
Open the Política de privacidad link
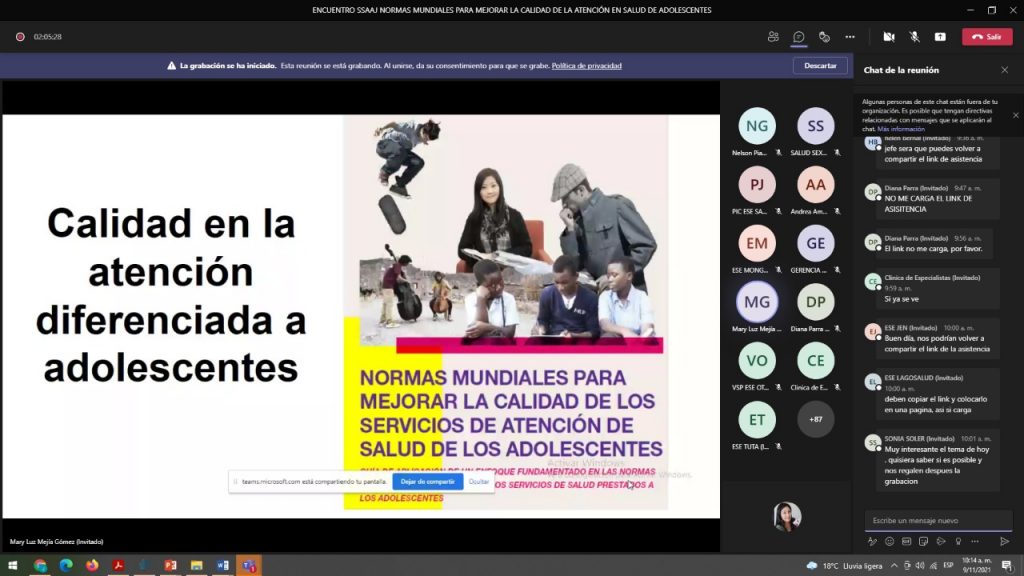[586, 66]
